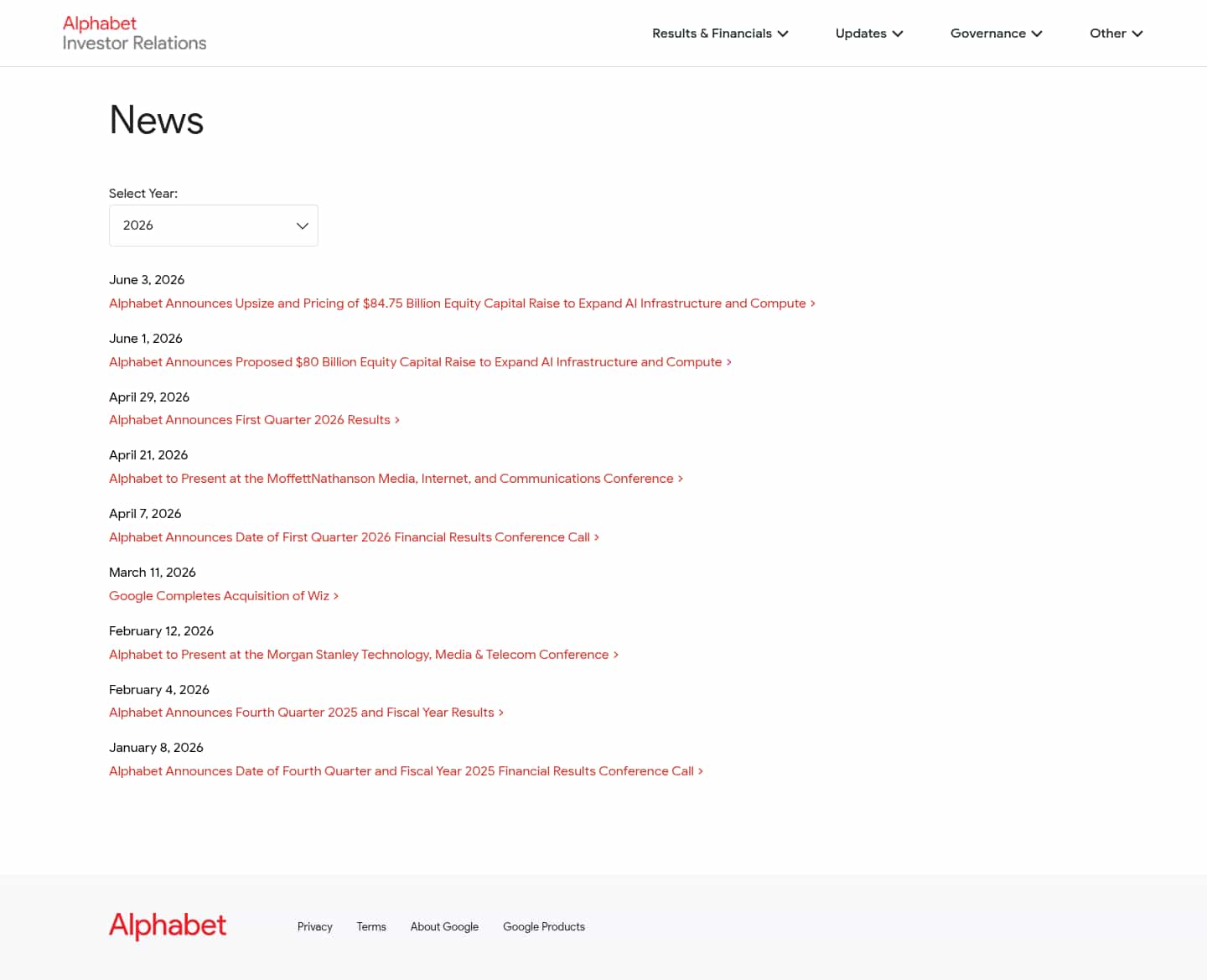Click the January 8, 2026 date text
The width and height of the screenshot is (1207, 980).
pos(156,748)
